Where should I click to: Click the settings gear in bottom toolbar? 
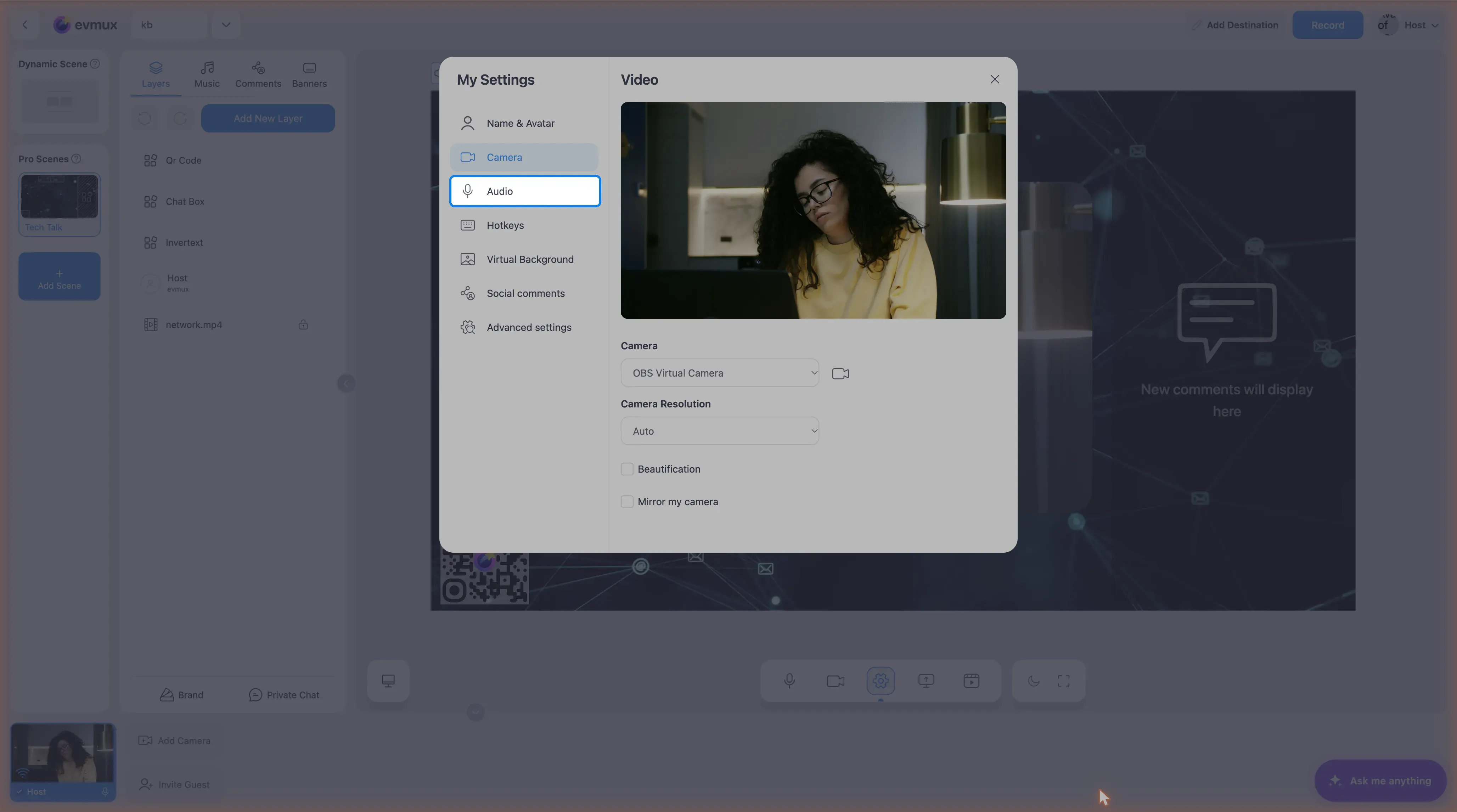tap(881, 681)
